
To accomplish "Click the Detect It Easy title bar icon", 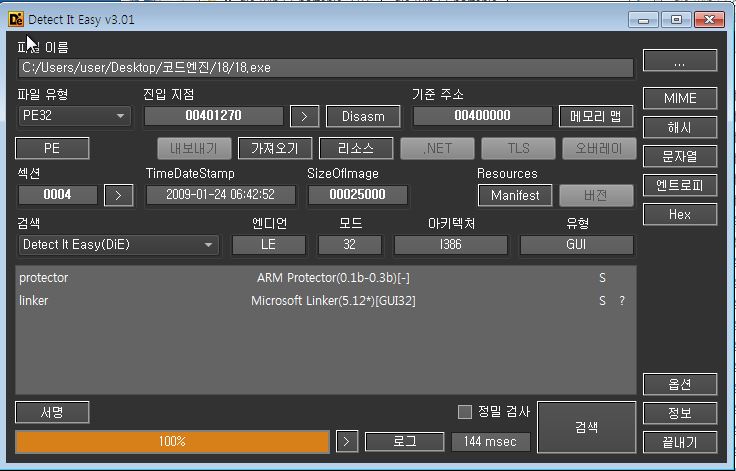I will tap(15, 19).
